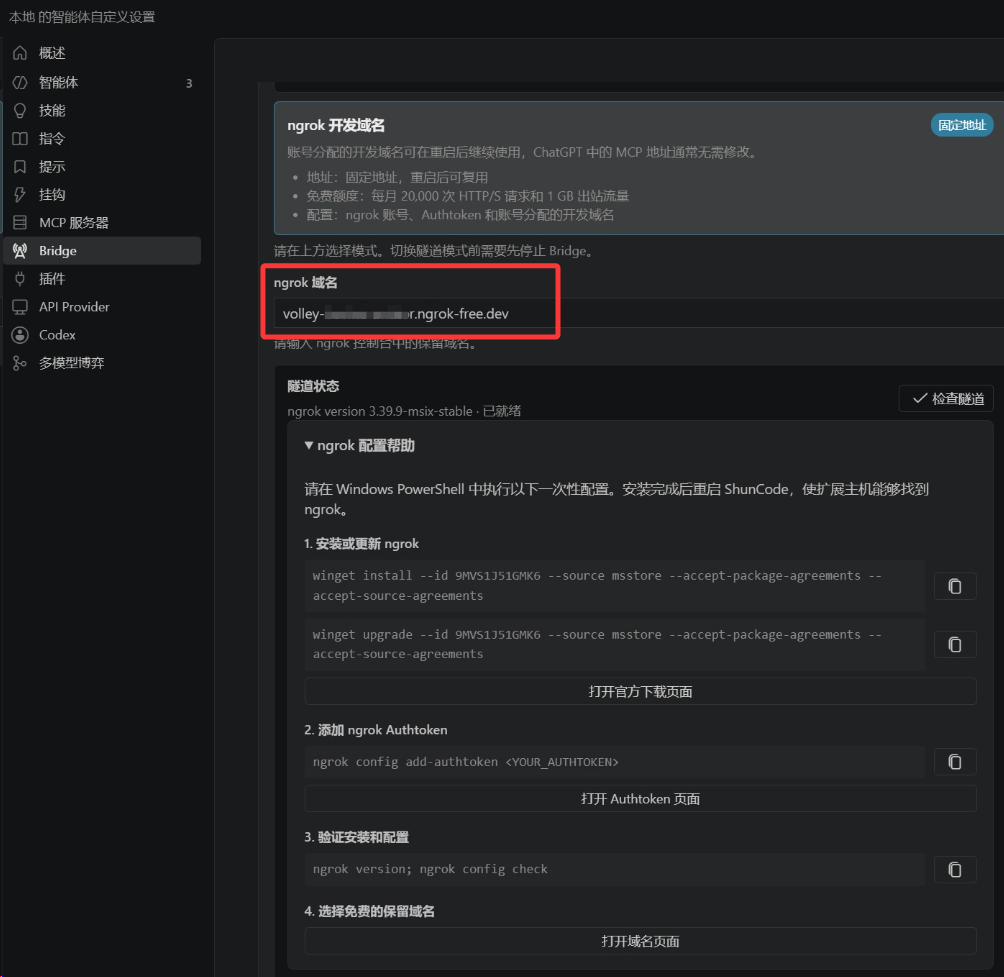This screenshot has height=977, width=1004.
Task: Click the API Provider monitor icon
Action: (x=20, y=307)
